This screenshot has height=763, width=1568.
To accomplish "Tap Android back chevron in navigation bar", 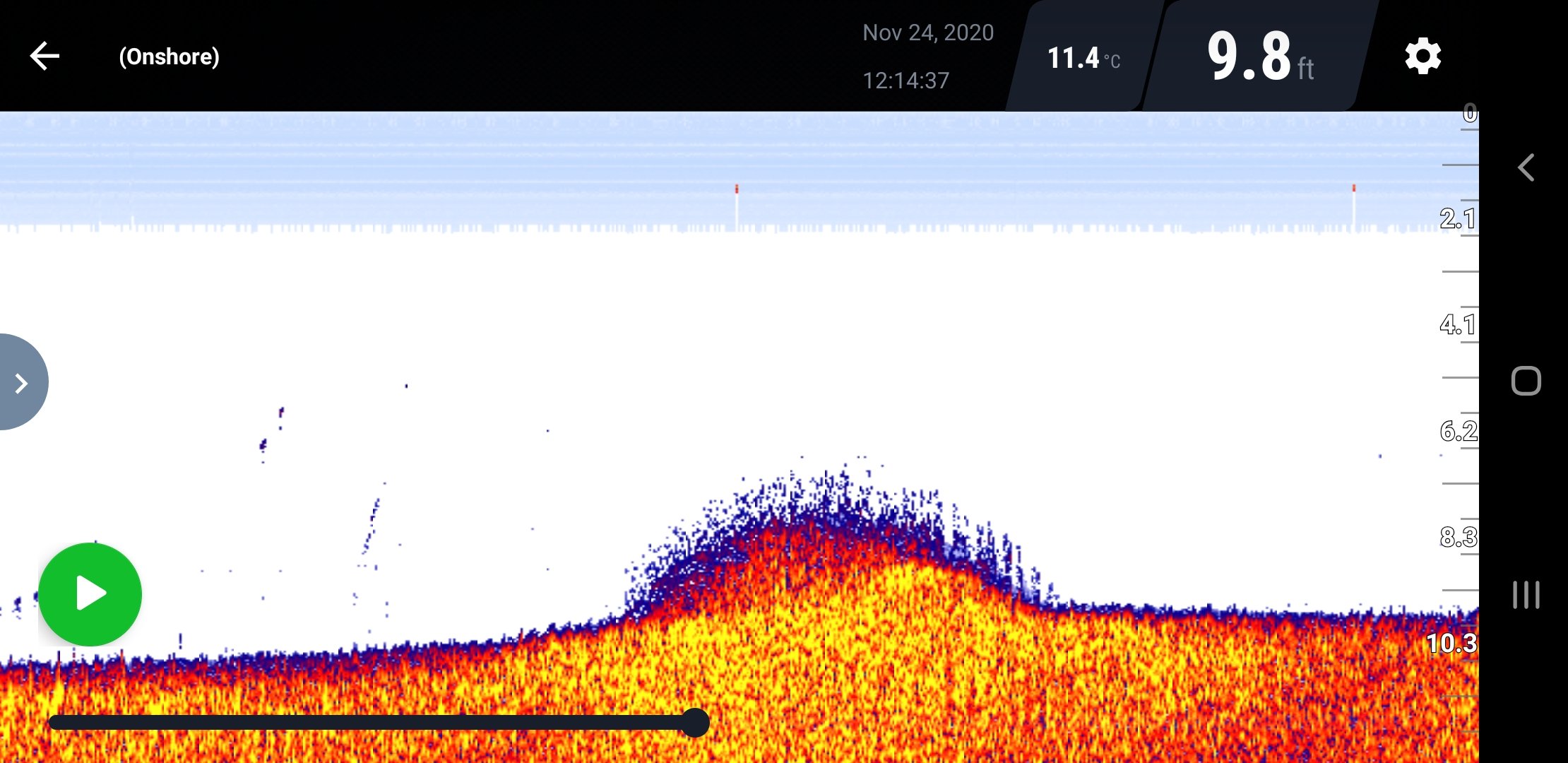I will [x=1526, y=168].
